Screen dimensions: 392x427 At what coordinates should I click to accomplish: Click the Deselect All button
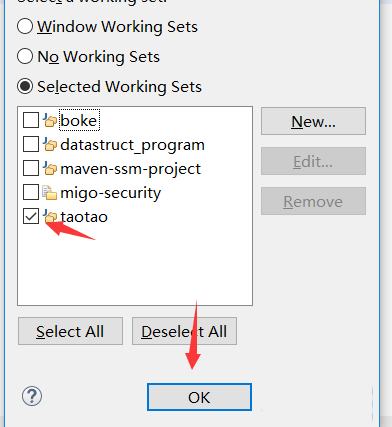[184, 331]
